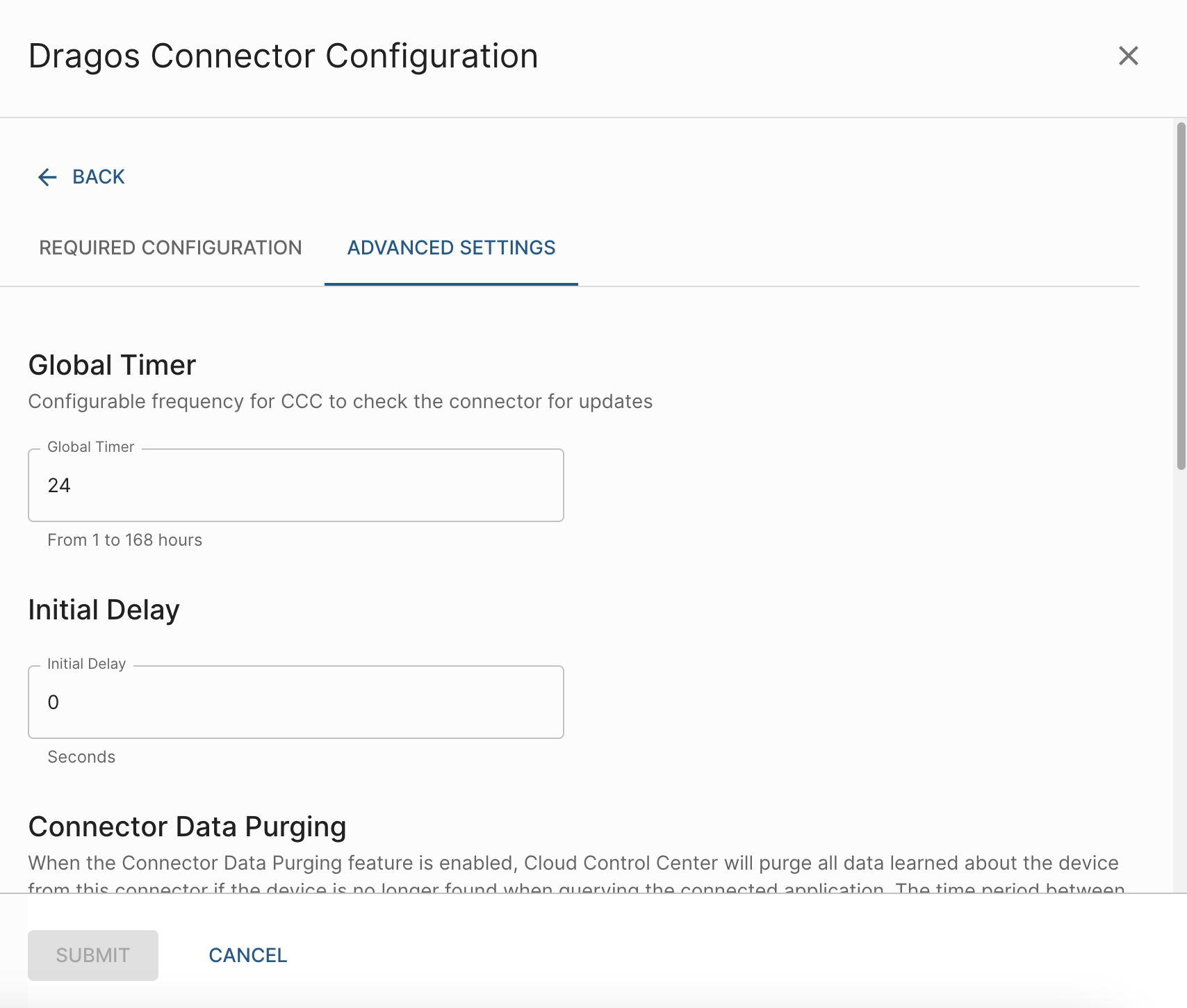
Task: Click the BACK link text
Action: [99, 177]
